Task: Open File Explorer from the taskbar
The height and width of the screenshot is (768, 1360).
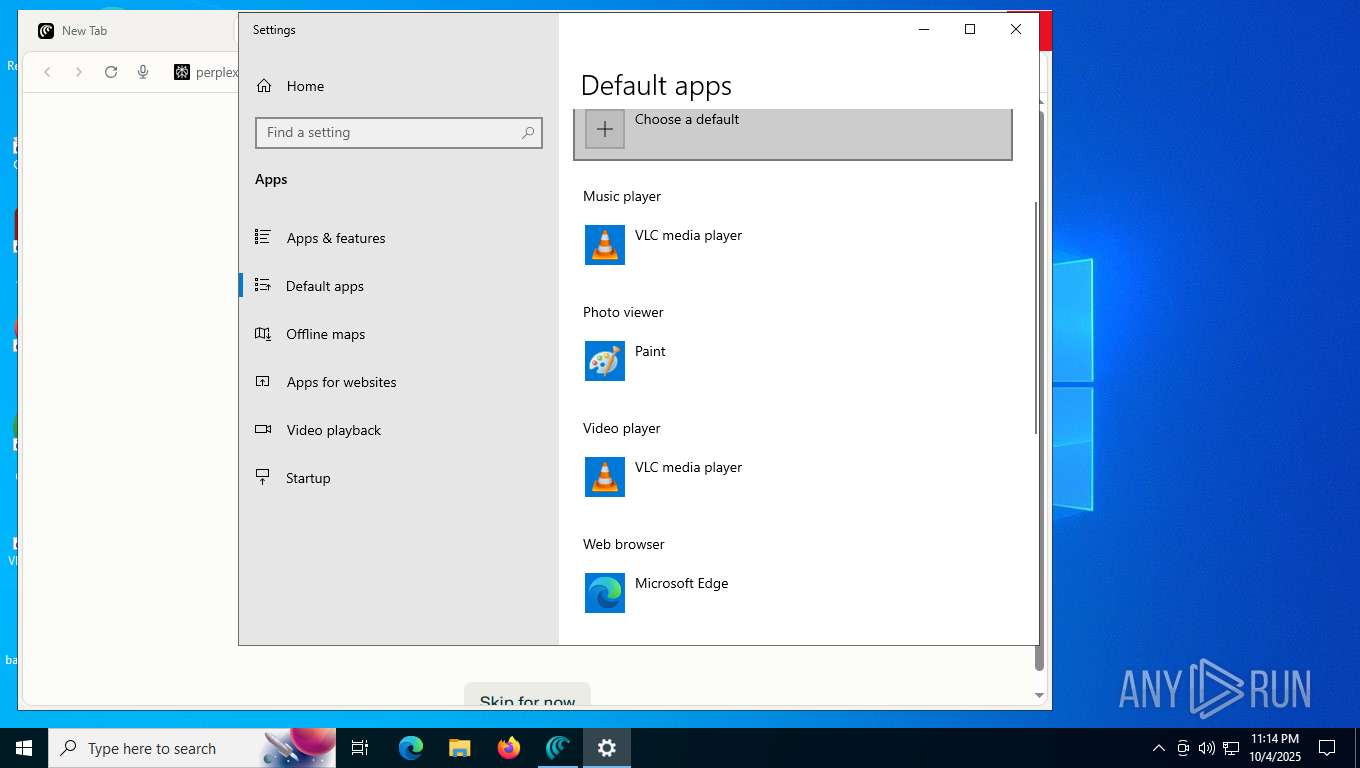Action: [460, 748]
